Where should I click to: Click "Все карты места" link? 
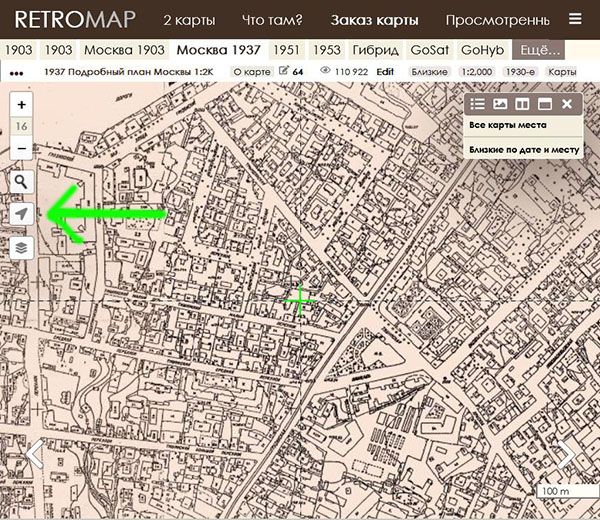point(507,125)
